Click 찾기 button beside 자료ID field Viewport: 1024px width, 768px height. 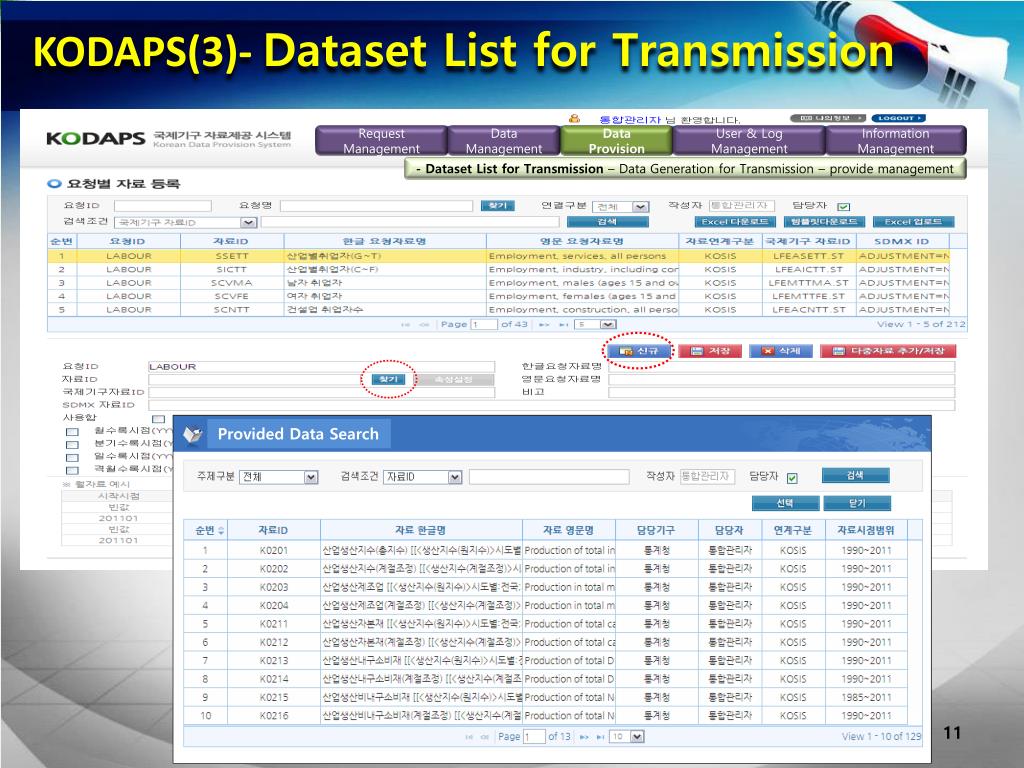pos(389,379)
